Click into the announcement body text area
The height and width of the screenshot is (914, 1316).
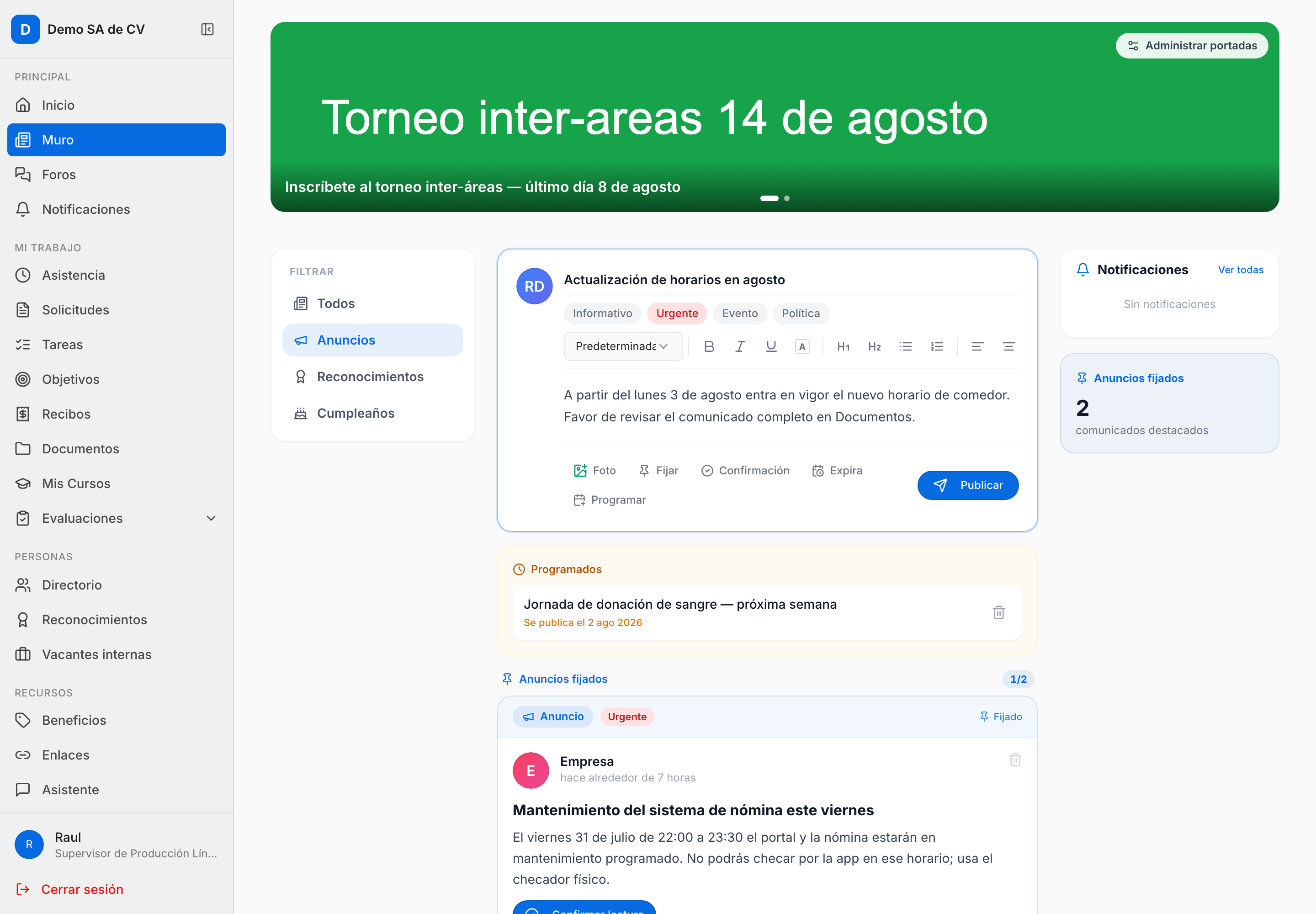click(791, 407)
